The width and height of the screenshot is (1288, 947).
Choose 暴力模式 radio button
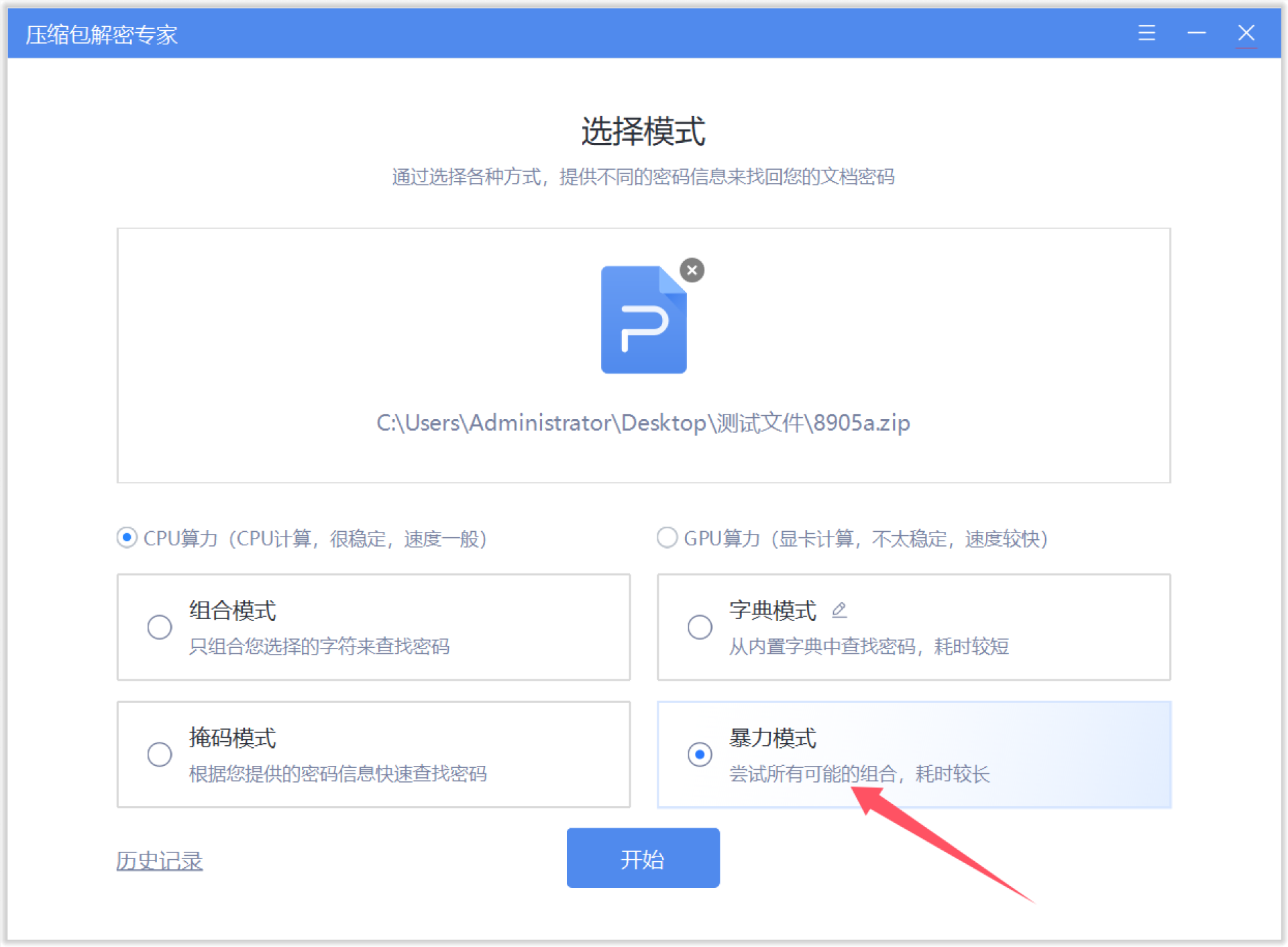700,755
